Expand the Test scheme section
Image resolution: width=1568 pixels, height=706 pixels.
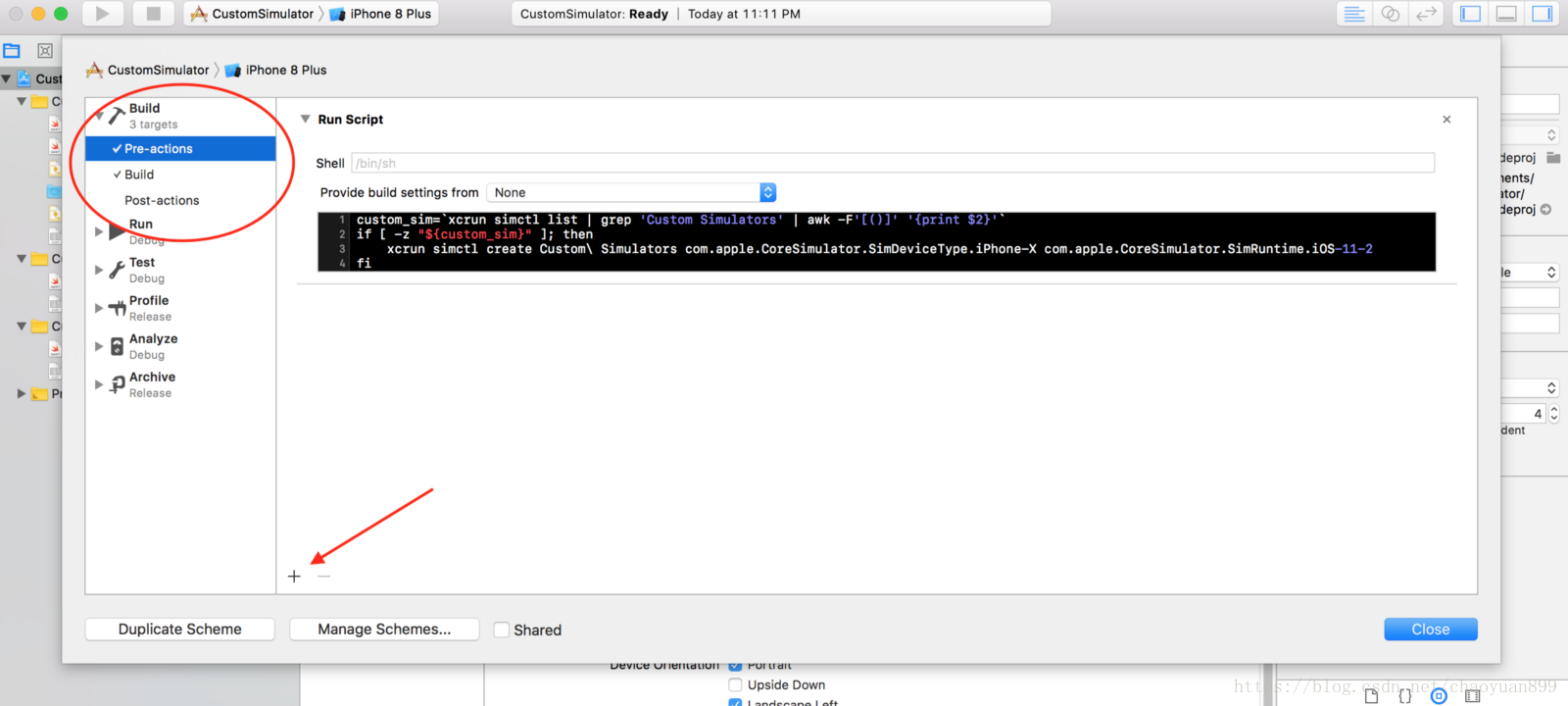click(x=98, y=270)
